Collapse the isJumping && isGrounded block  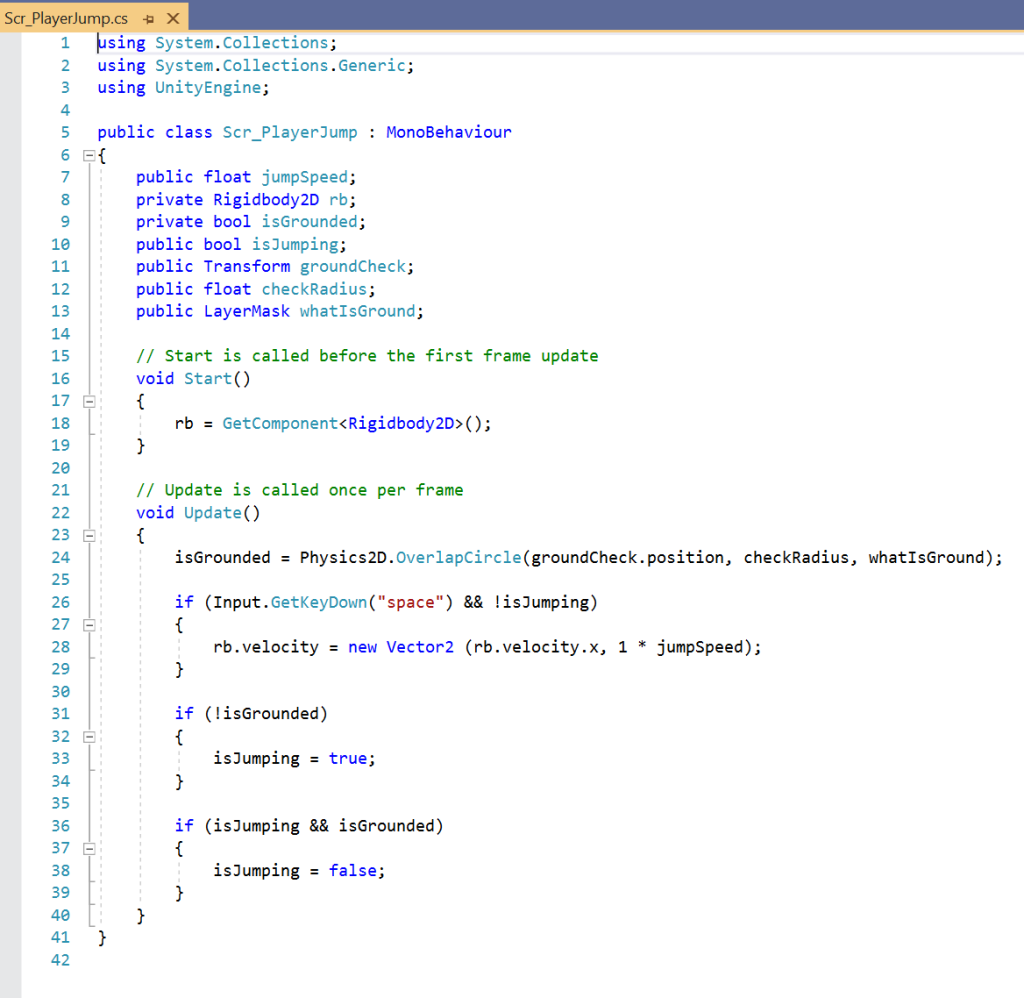point(88,848)
